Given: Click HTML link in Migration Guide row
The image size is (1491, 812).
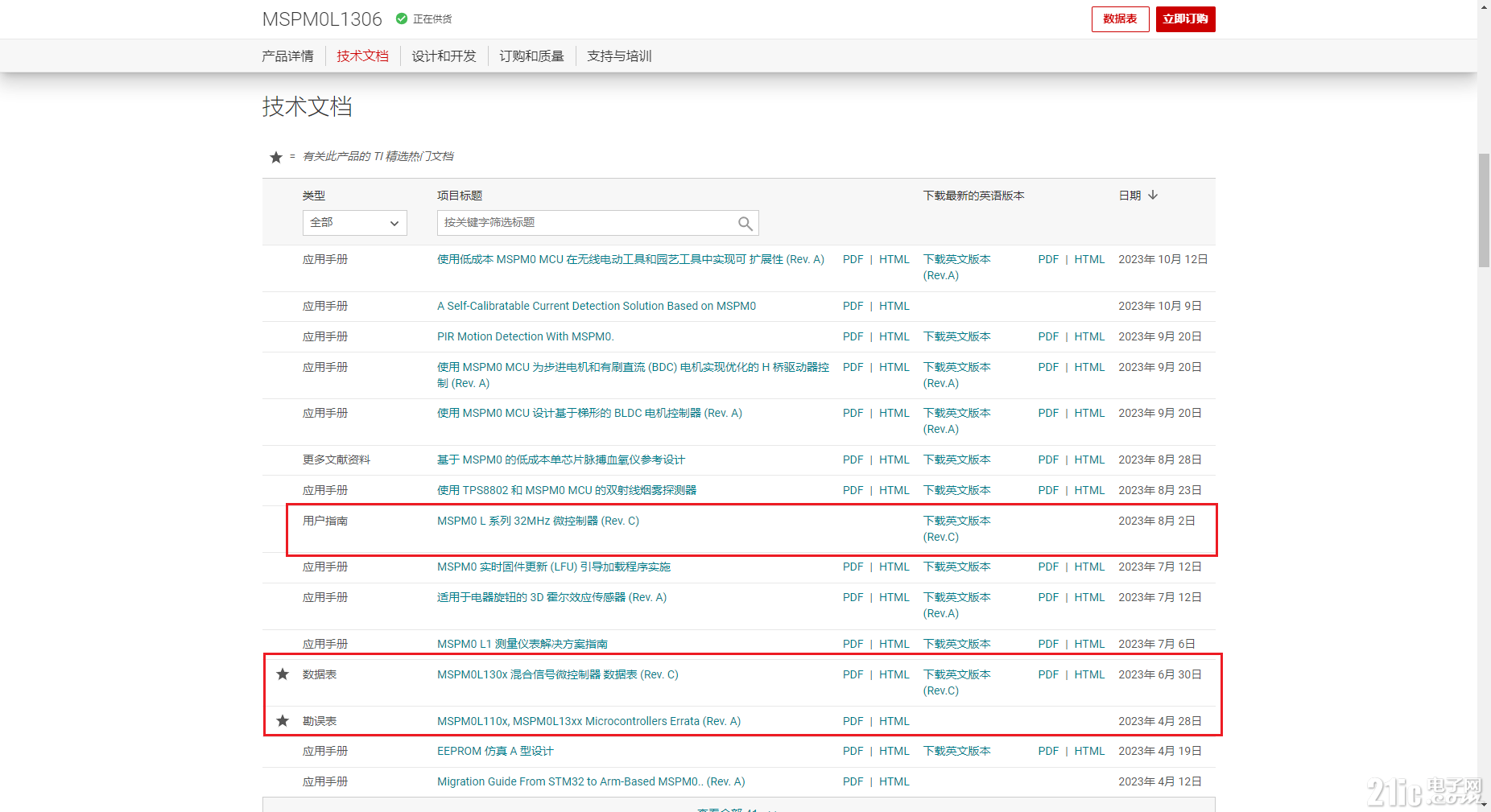Looking at the screenshot, I should pos(894,781).
